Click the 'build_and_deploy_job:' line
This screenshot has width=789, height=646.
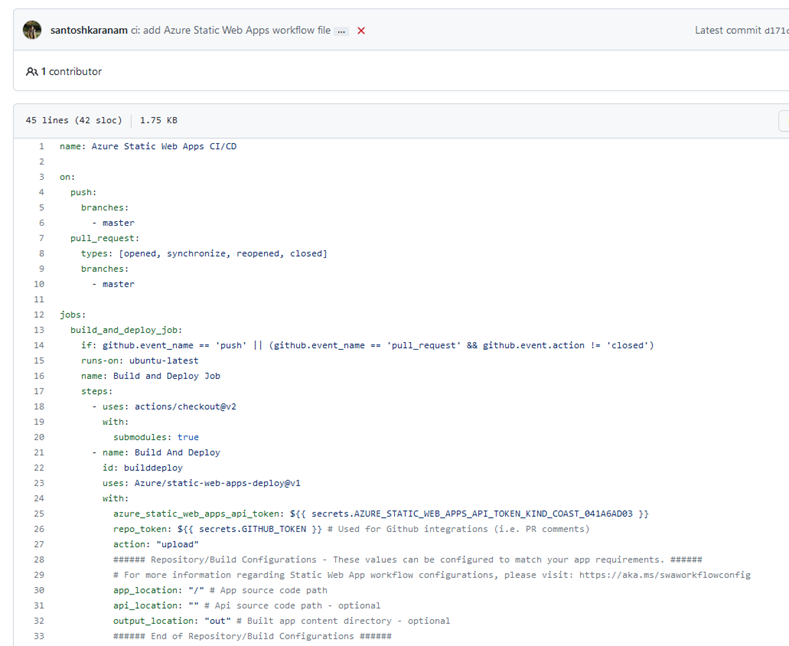(x=126, y=330)
